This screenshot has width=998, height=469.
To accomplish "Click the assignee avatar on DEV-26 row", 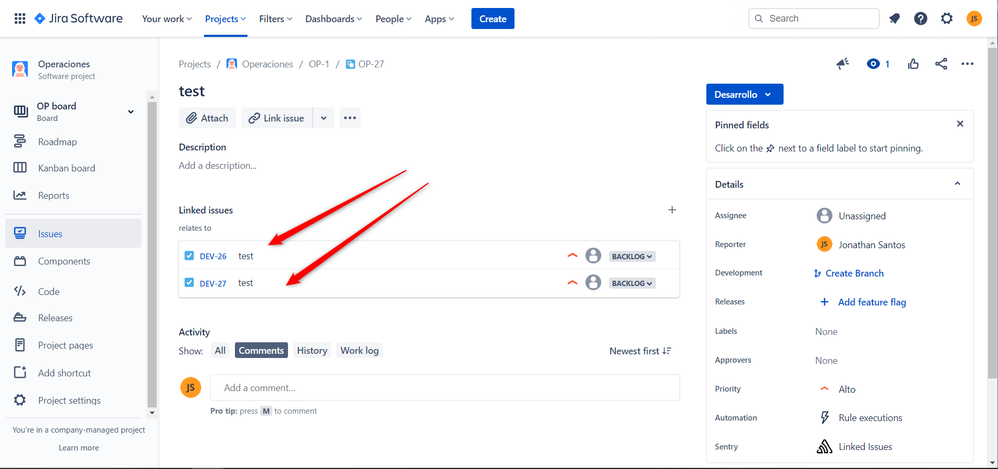I will pyautogui.click(x=593, y=256).
